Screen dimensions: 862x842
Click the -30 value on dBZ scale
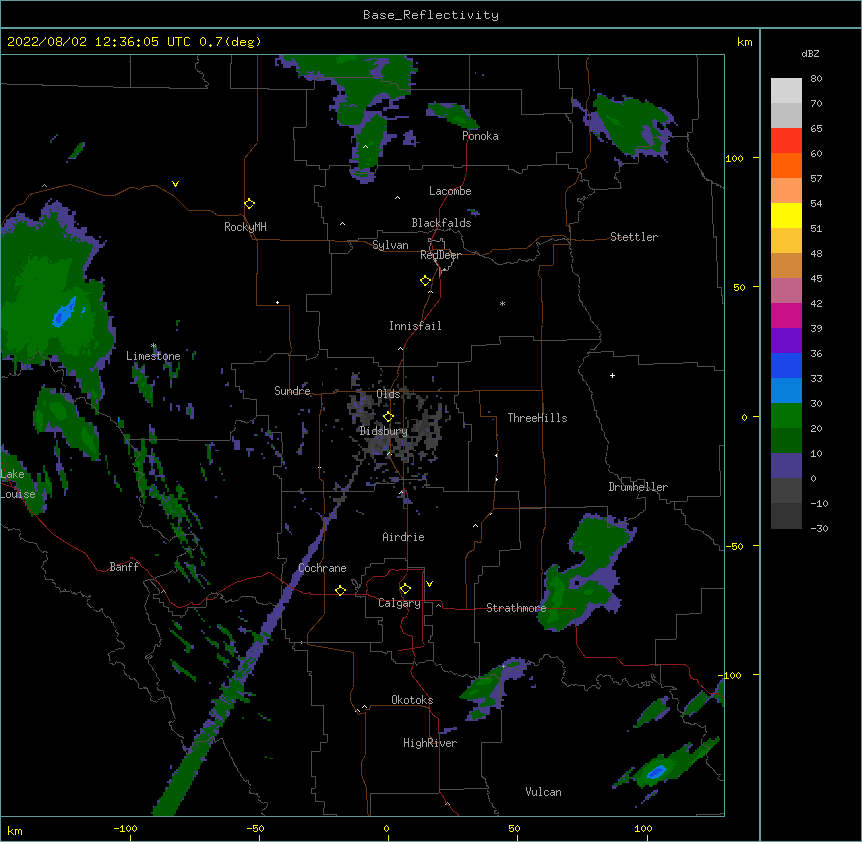tap(819, 529)
